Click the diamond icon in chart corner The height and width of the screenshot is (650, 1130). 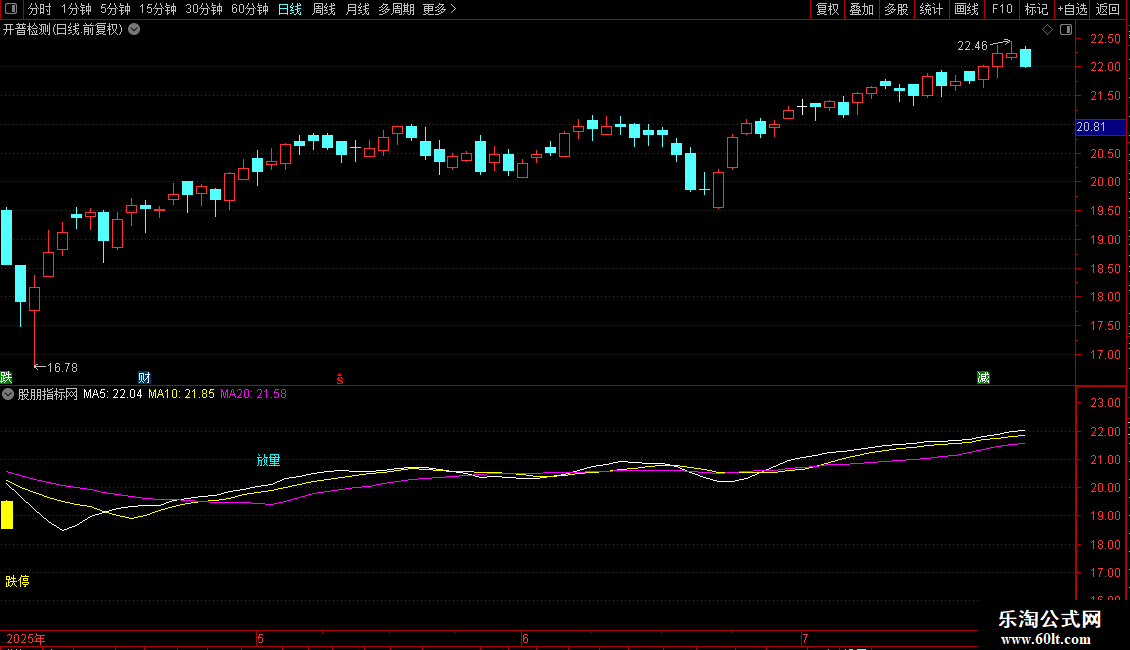pos(1047,30)
